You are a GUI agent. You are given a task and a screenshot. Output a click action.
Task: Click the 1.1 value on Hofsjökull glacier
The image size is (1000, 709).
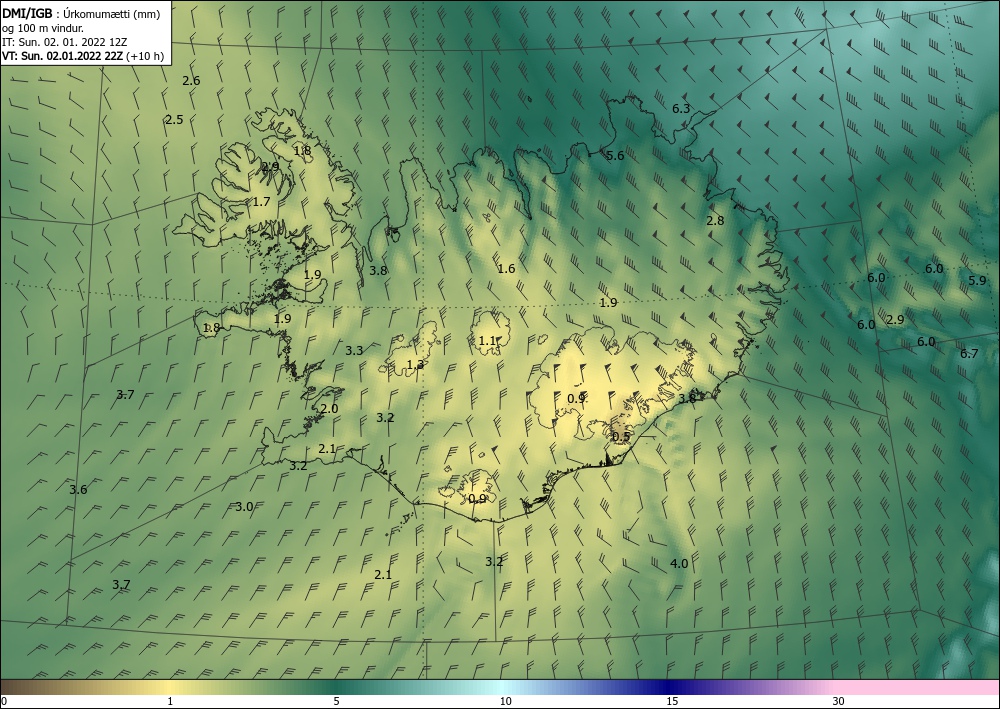click(487, 341)
